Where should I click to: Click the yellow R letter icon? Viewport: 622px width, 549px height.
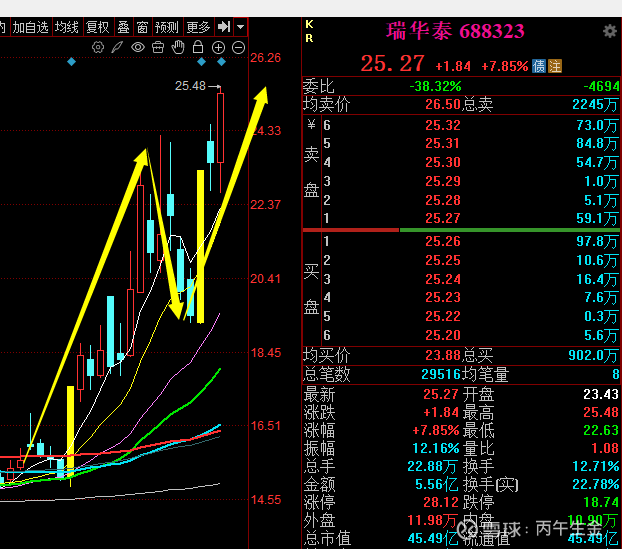(x=309, y=38)
